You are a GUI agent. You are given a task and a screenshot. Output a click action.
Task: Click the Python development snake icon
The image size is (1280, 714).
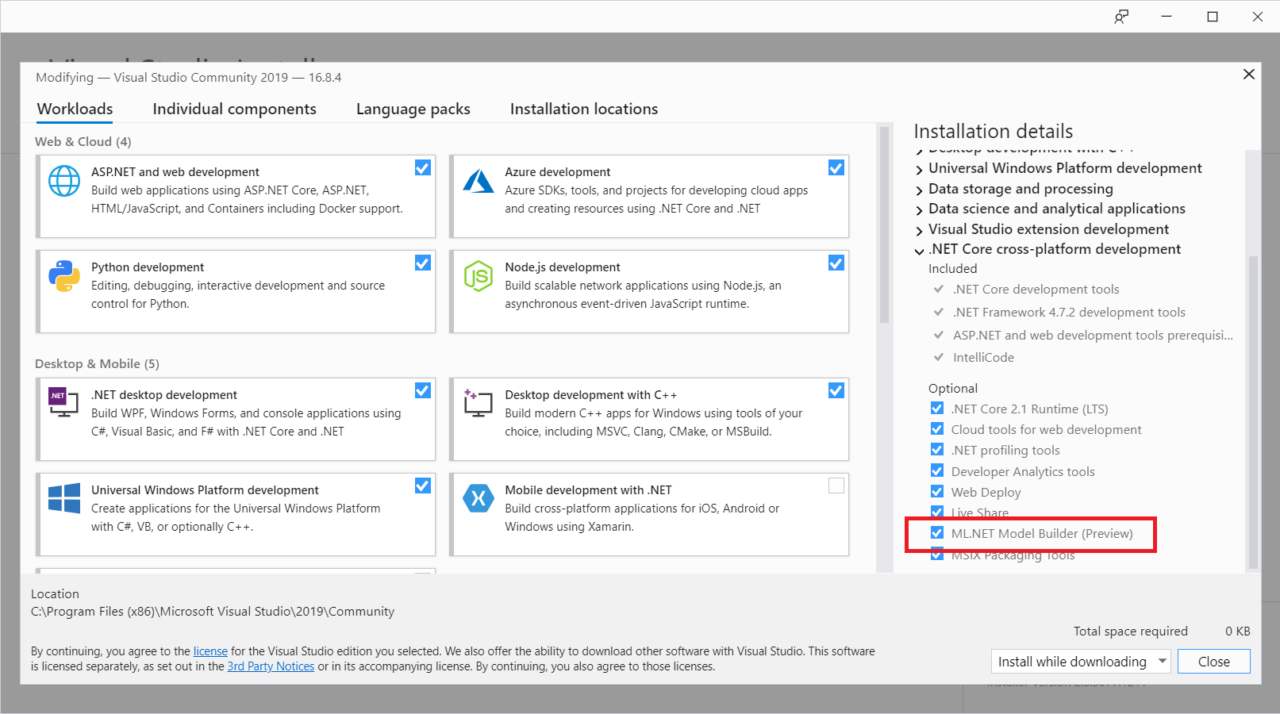[x=64, y=276]
